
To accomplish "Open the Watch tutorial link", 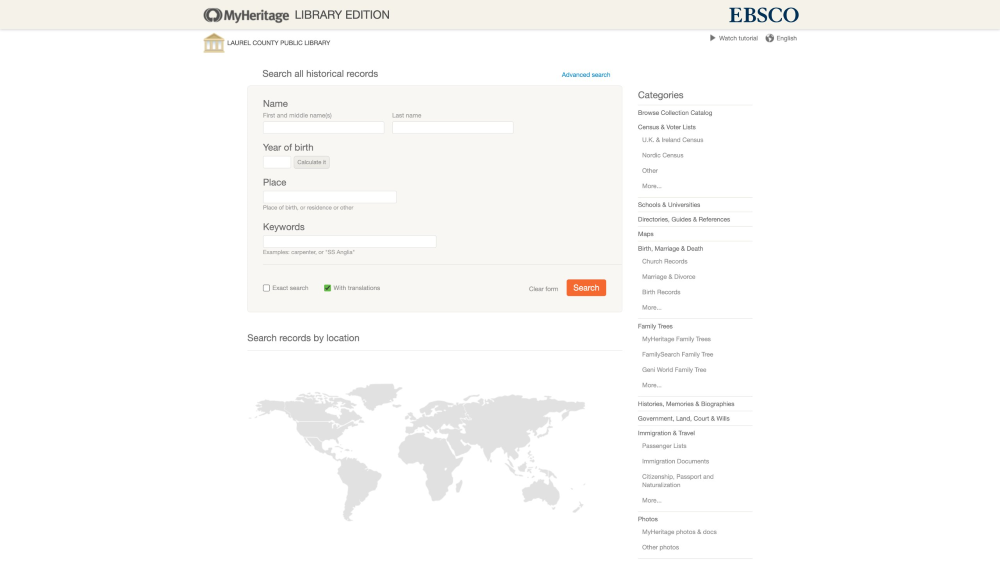I will tap(738, 38).
